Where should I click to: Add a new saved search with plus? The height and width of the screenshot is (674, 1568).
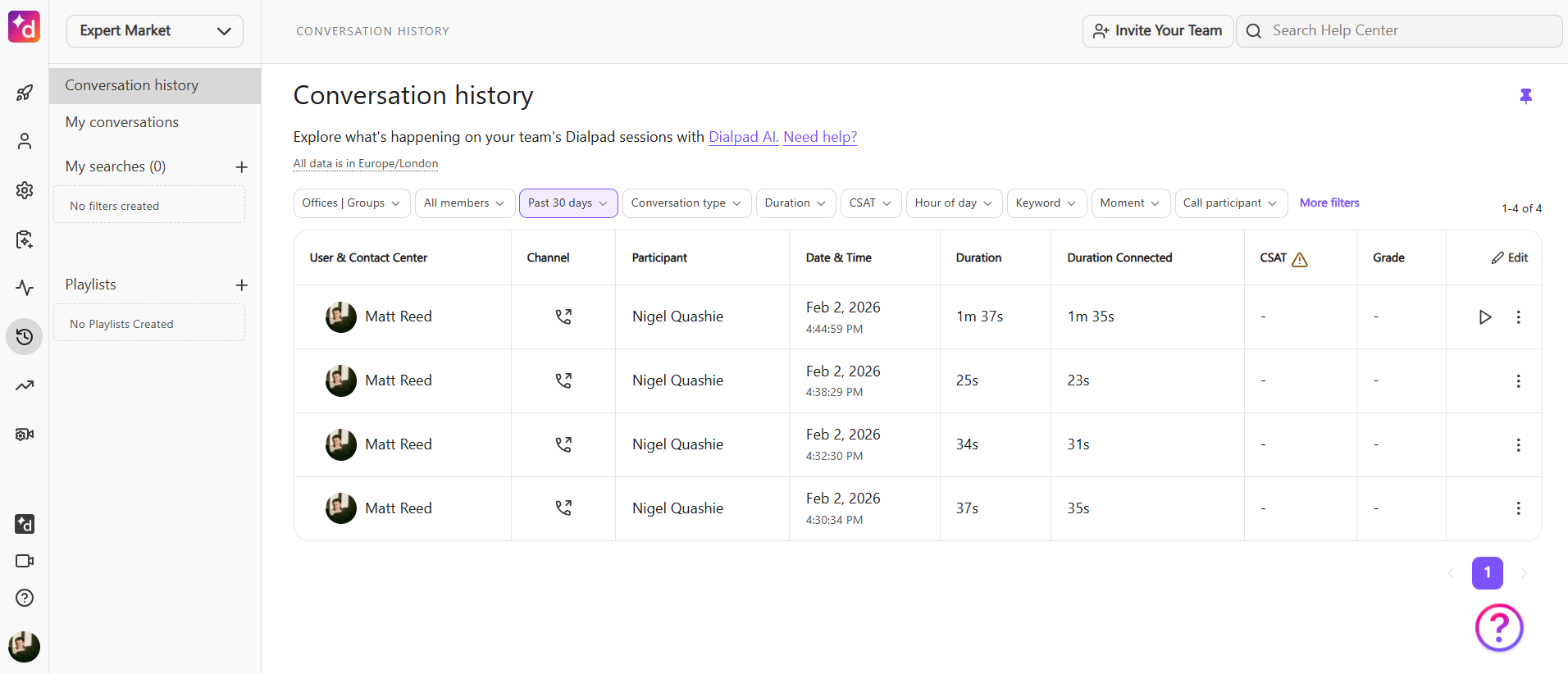coord(241,167)
